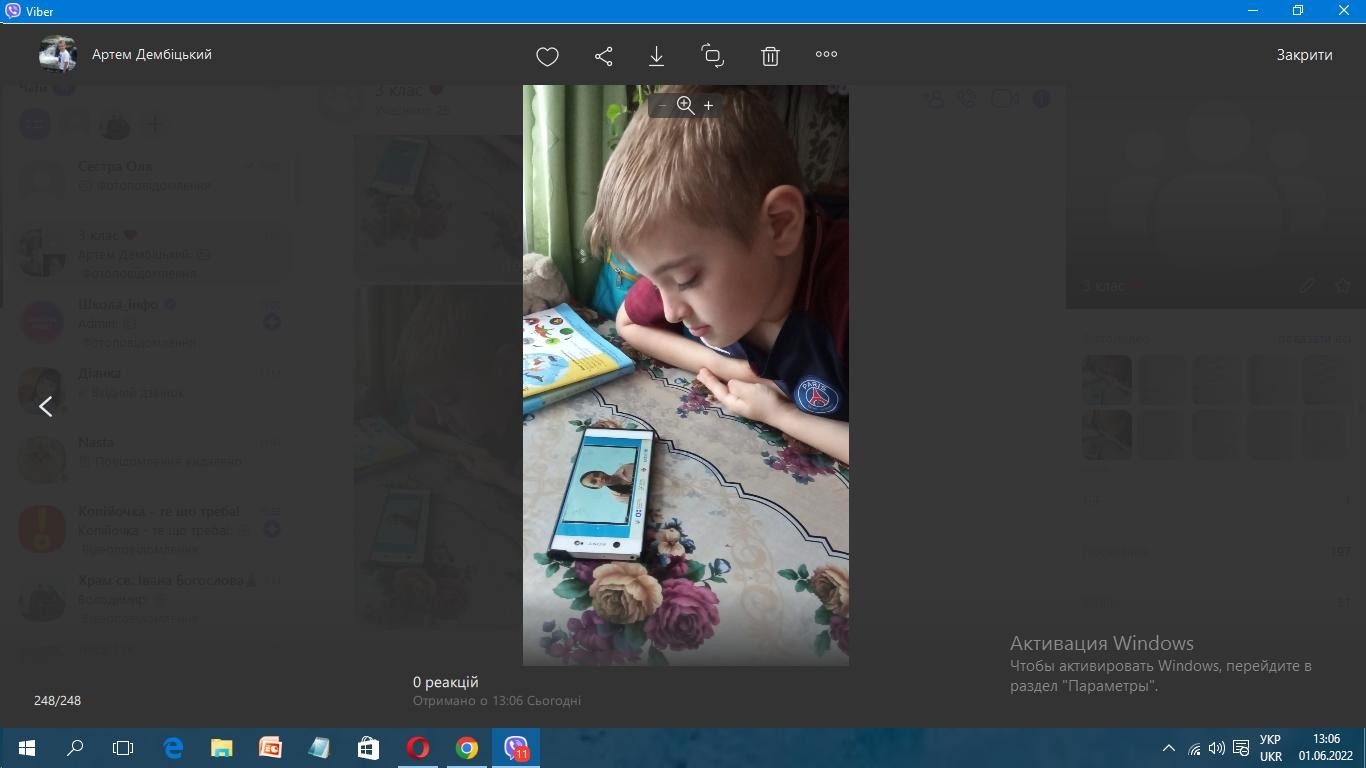Close the media viewer via Закрити
The height and width of the screenshot is (768, 1366).
click(x=1304, y=55)
